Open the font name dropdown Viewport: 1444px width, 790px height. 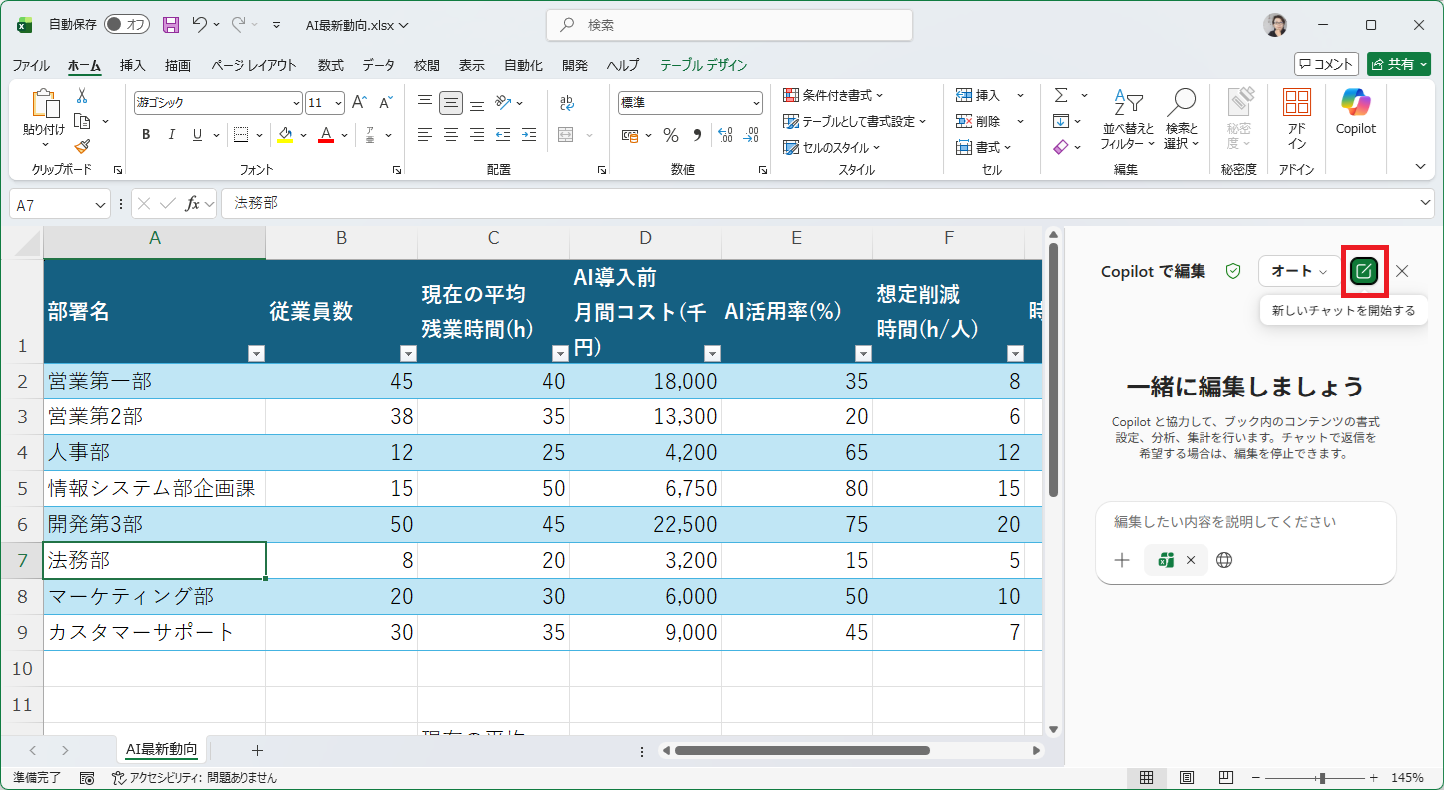296,103
